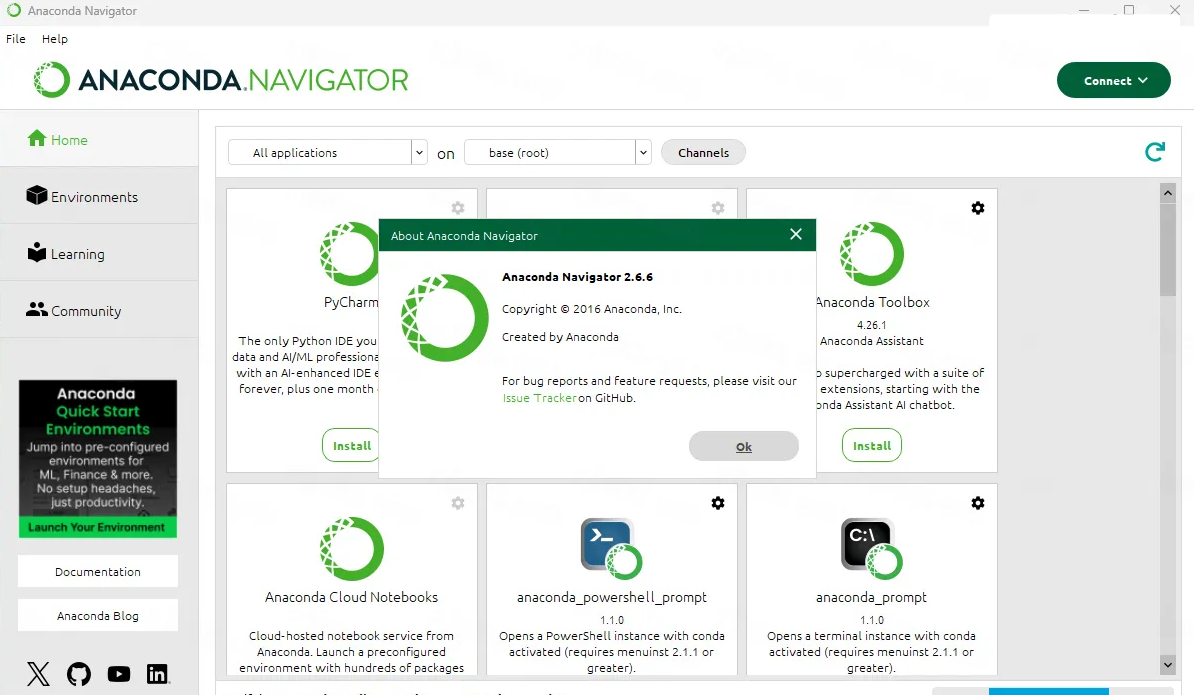Click the Anaconda Toolbox application icon
1194x695 pixels.
(x=871, y=253)
